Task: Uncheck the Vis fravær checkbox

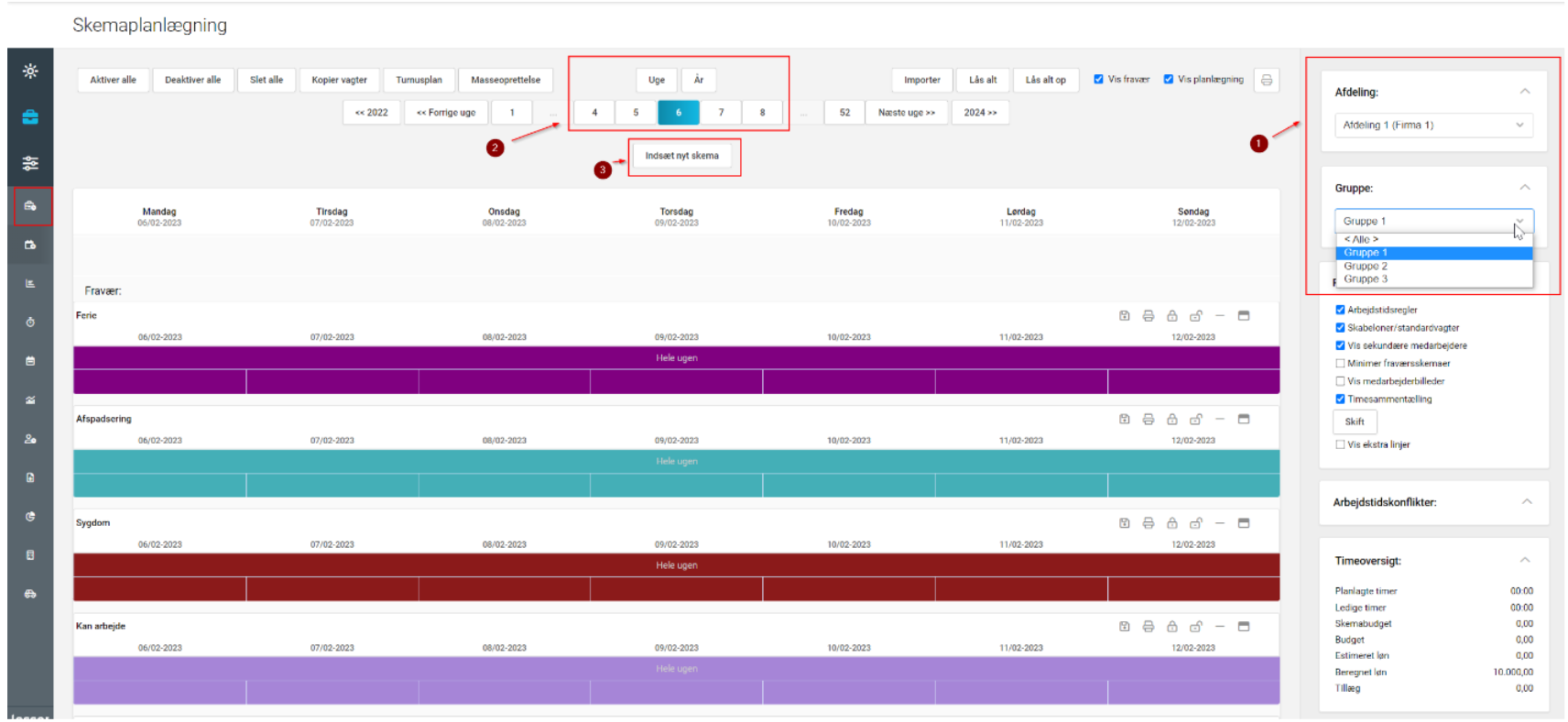Action: click(x=1098, y=80)
